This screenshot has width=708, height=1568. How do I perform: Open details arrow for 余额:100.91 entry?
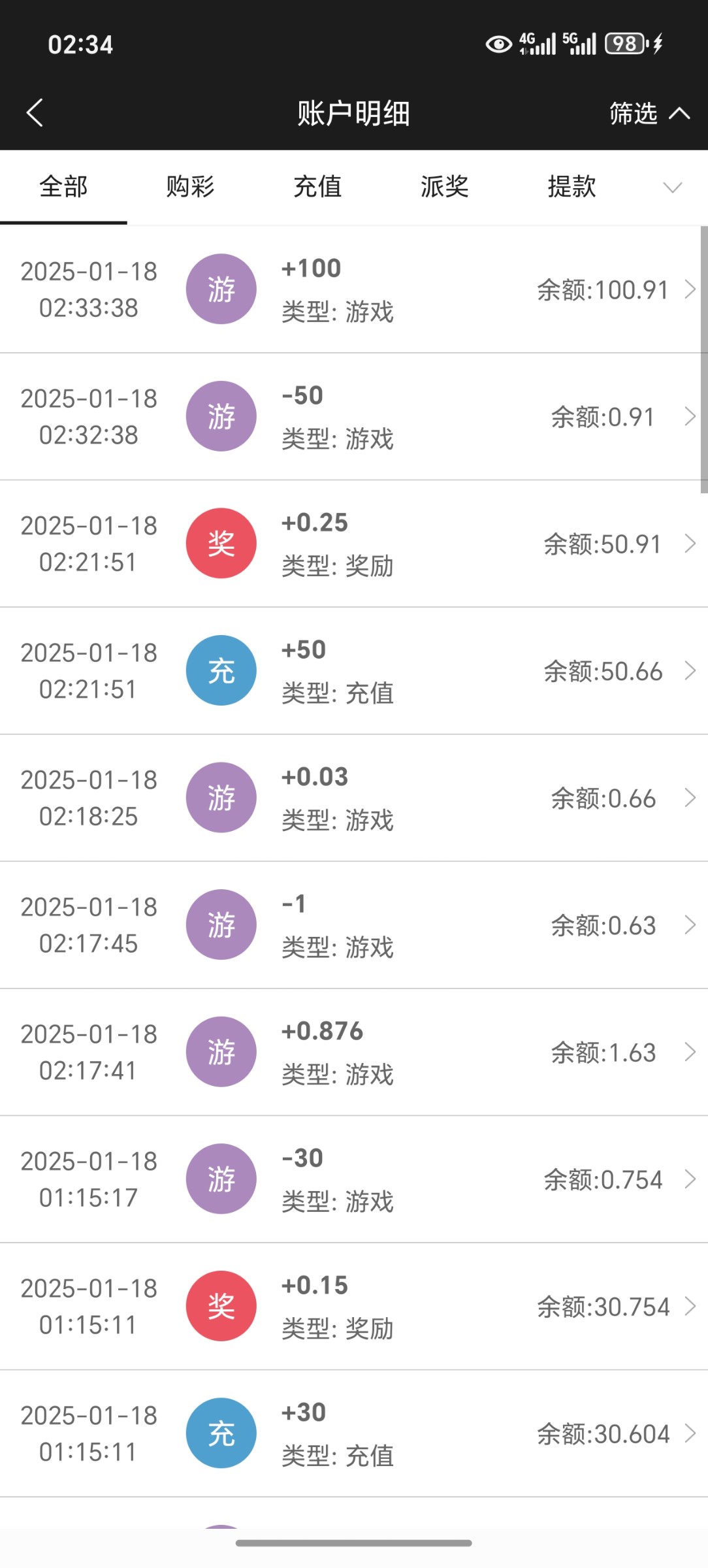click(x=690, y=289)
